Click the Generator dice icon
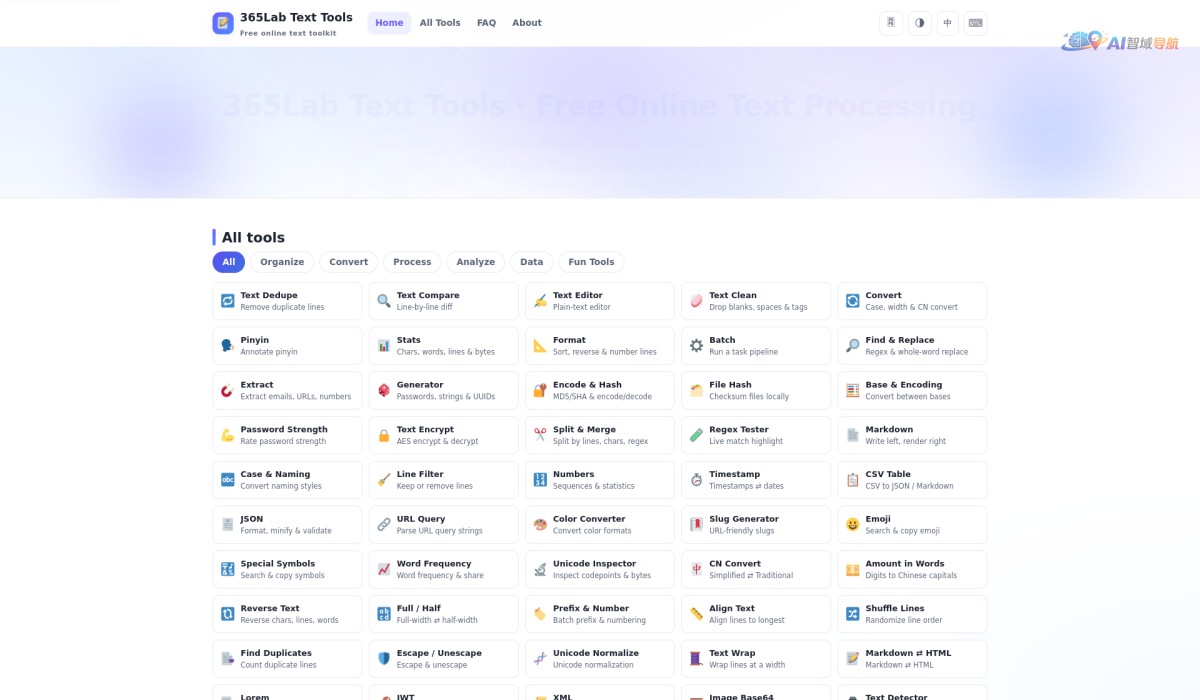The width and height of the screenshot is (1200, 700). [384, 390]
